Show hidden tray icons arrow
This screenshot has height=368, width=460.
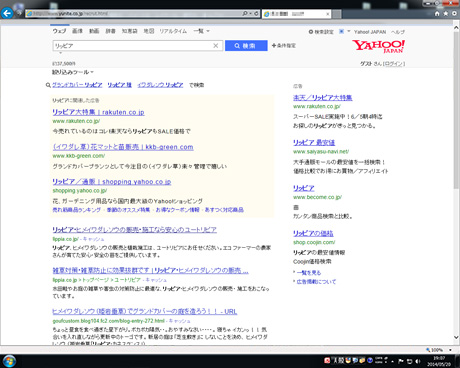tap(393, 361)
